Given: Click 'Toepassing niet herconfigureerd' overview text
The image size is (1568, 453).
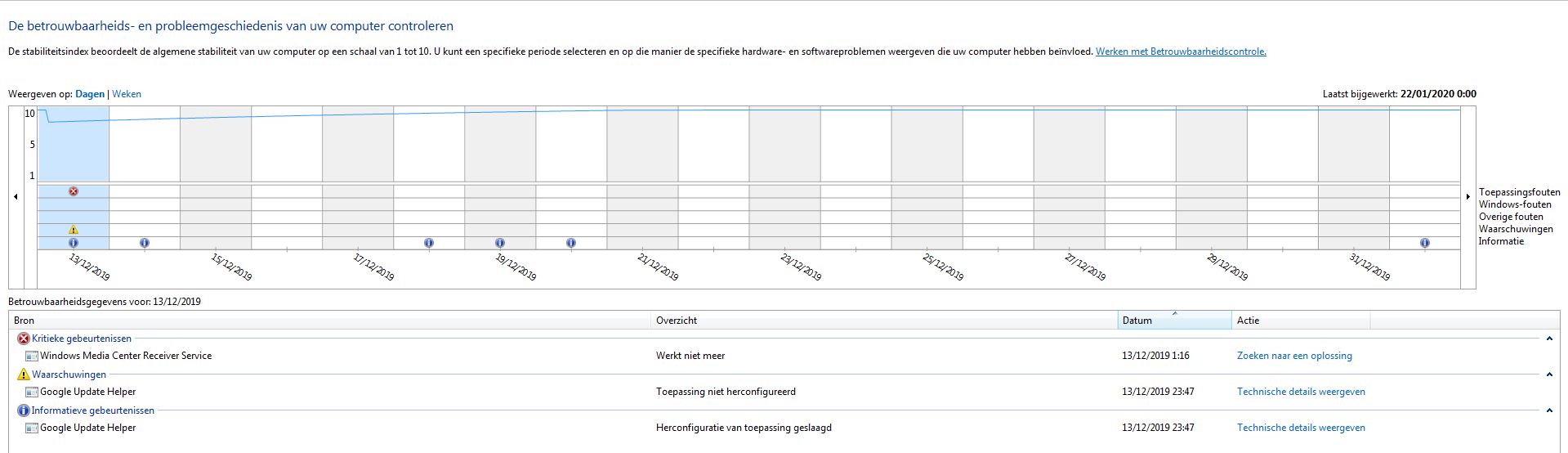Looking at the screenshot, I should pos(726,392).
